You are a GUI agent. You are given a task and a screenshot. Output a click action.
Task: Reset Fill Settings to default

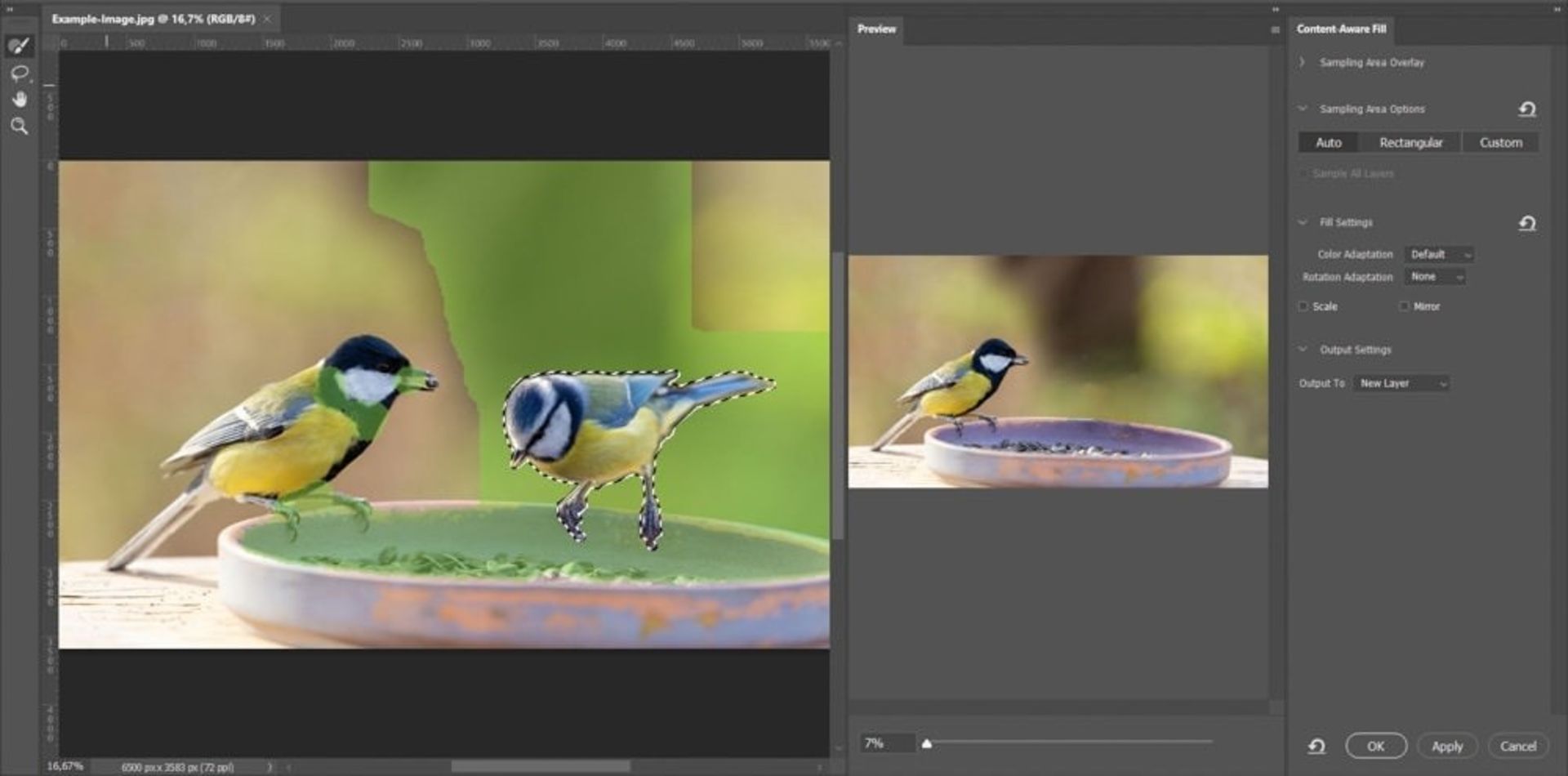[1526, 223]
